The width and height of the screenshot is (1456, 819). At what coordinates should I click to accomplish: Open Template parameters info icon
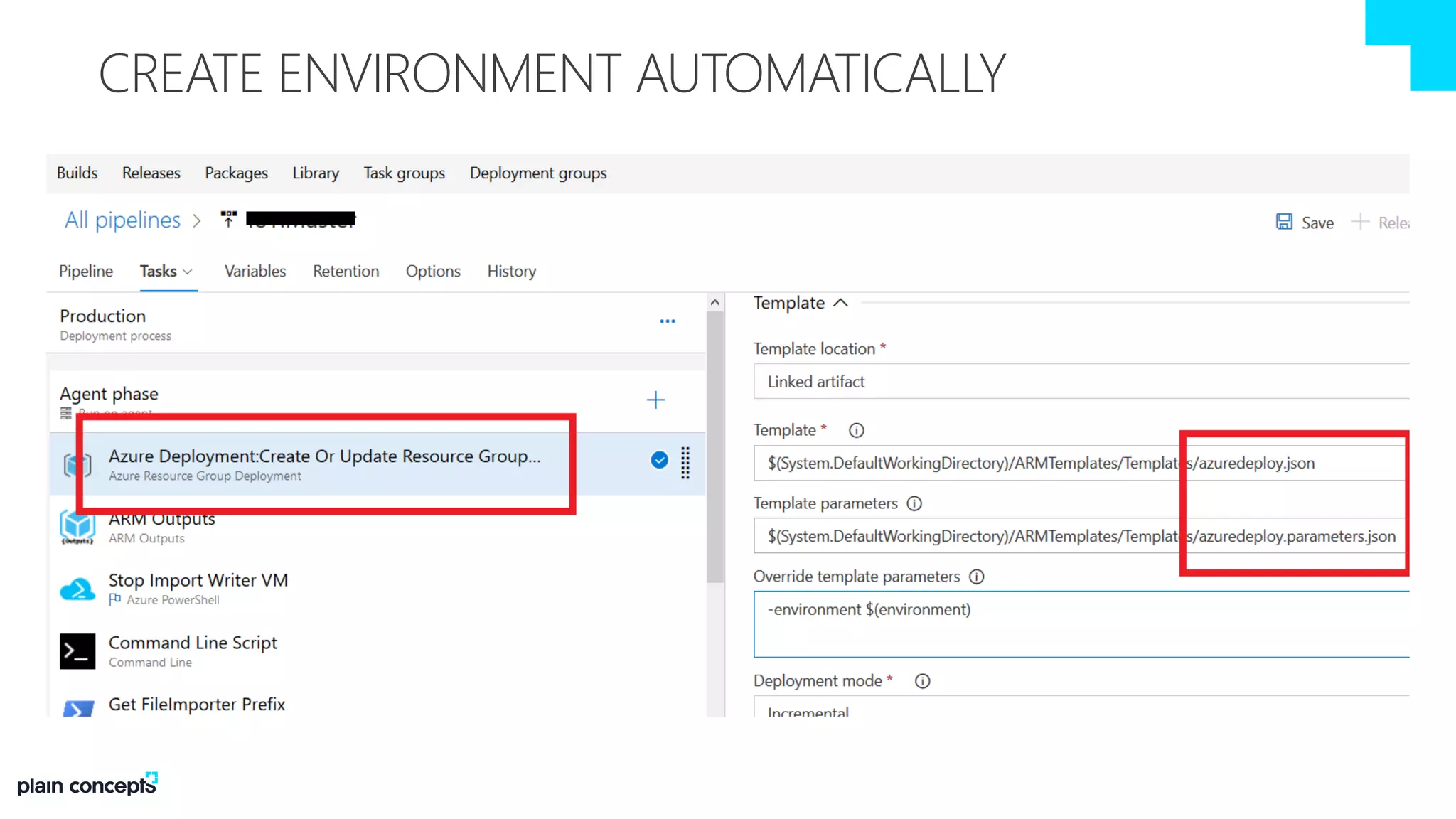point(914,503)
